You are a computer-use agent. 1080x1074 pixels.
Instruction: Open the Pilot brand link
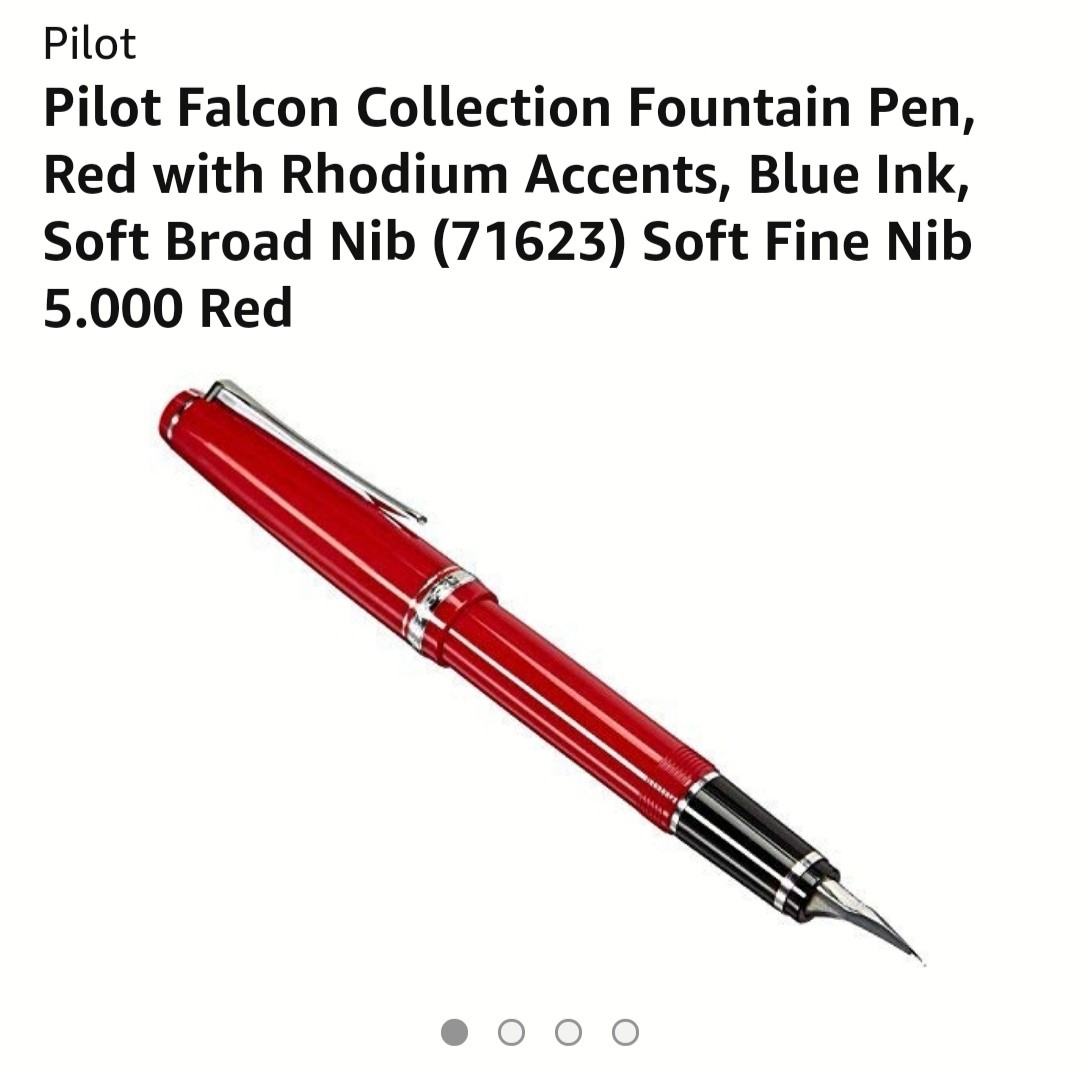tap(90, 43)
